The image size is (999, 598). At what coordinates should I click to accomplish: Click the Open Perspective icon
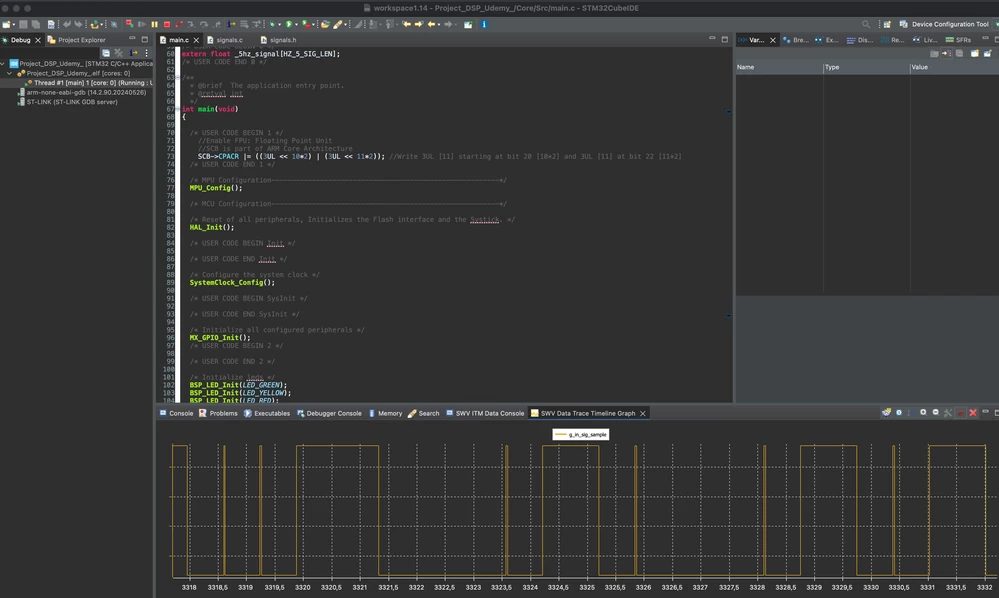887,24
